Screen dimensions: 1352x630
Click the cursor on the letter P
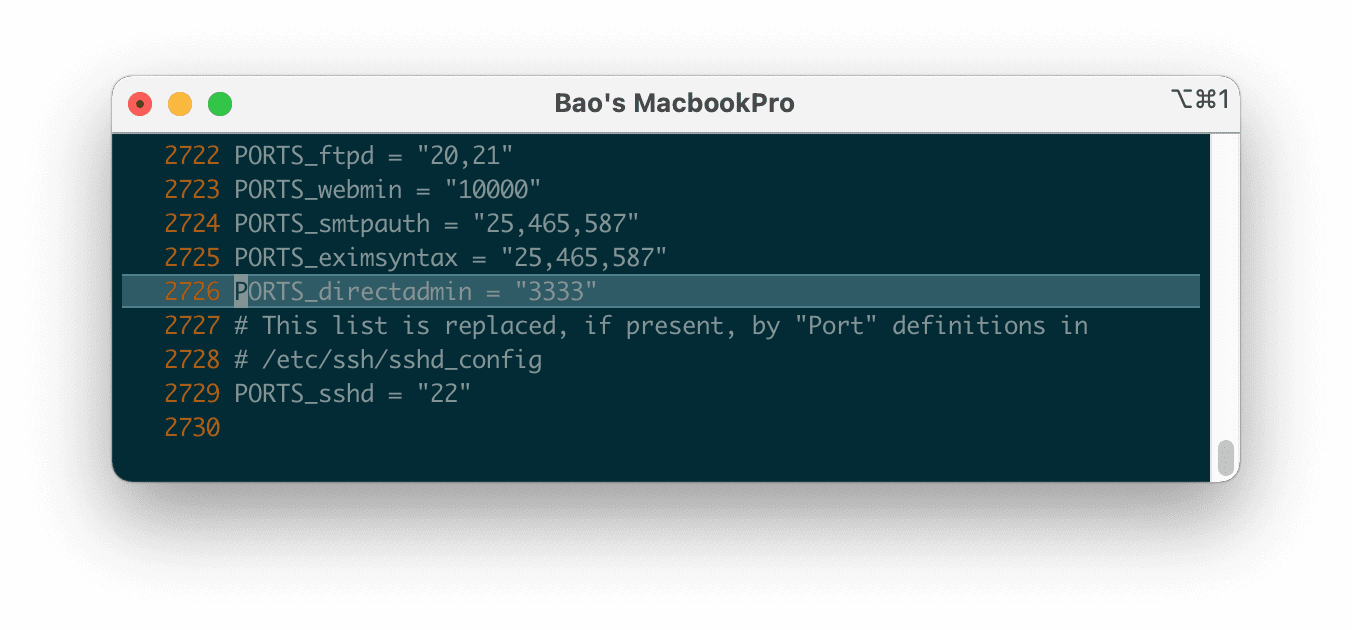click(240, 291)
